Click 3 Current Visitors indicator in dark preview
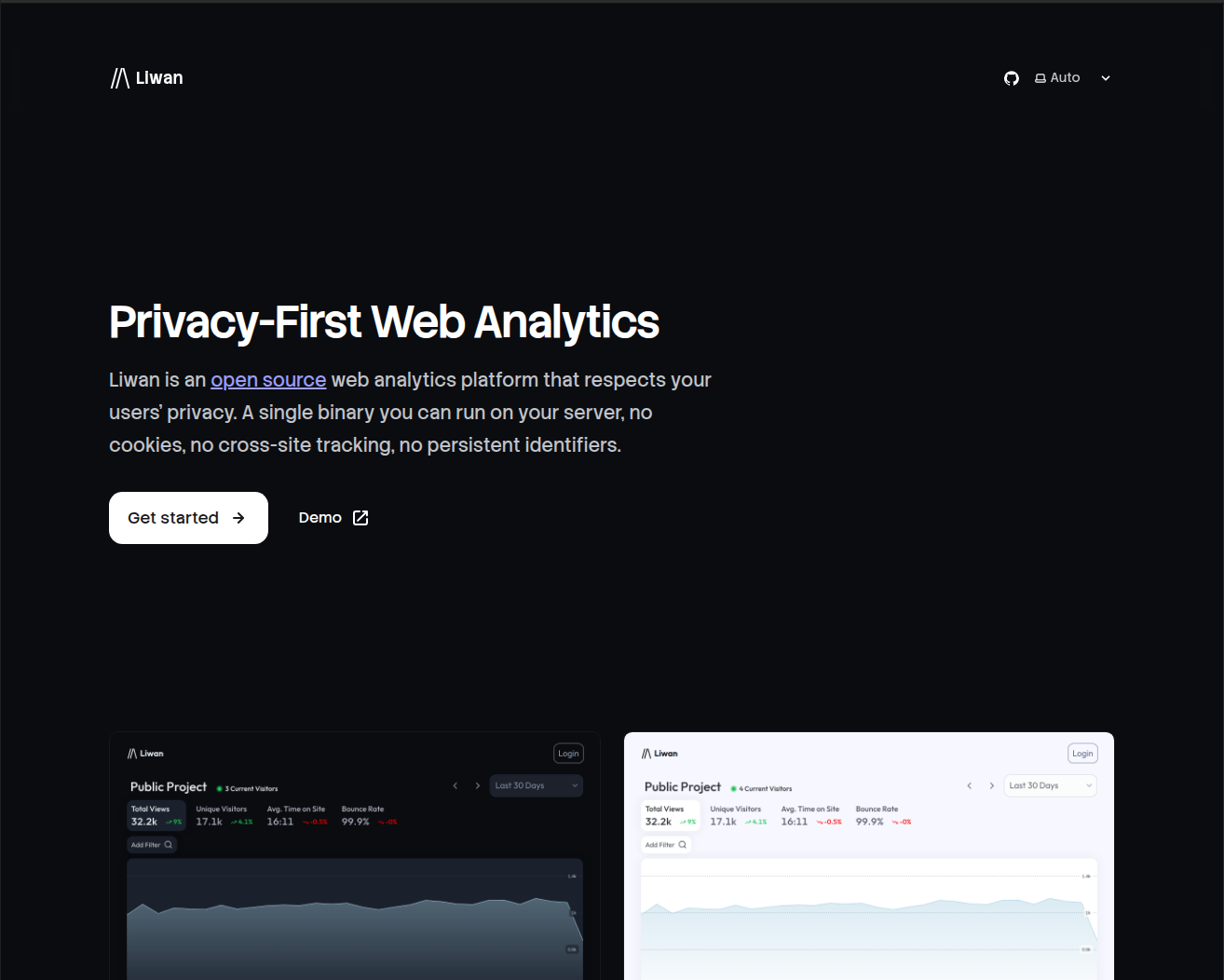Viewport: 1224px width, 980px height. click(248, 789)
